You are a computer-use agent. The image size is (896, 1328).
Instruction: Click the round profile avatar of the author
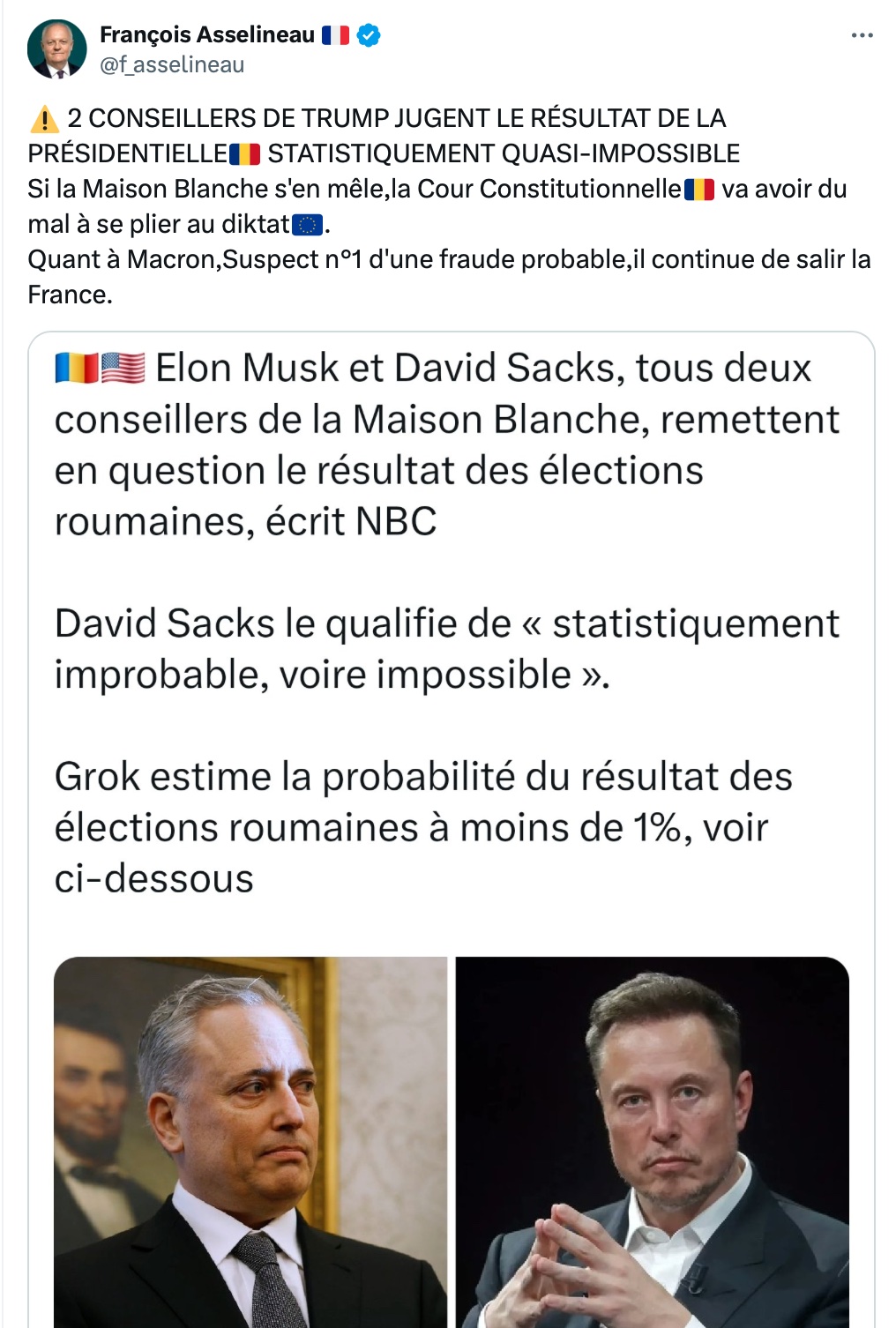pyautogui.click(x=57, y=49)
